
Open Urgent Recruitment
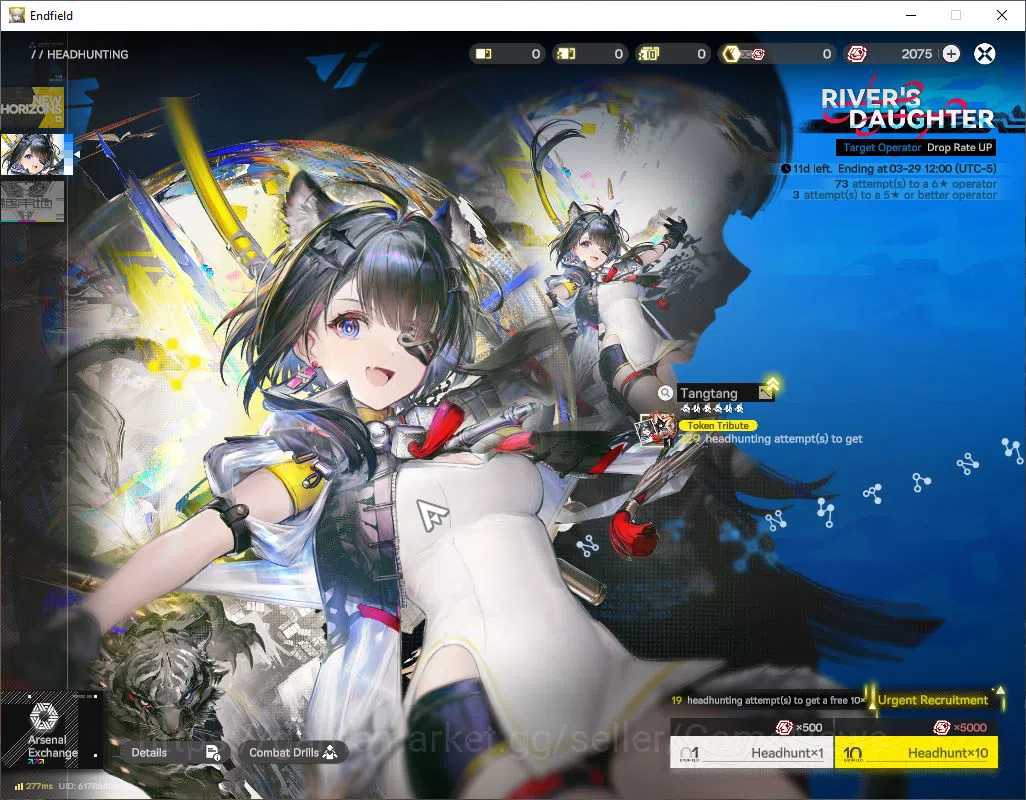[x=932, y=700]
